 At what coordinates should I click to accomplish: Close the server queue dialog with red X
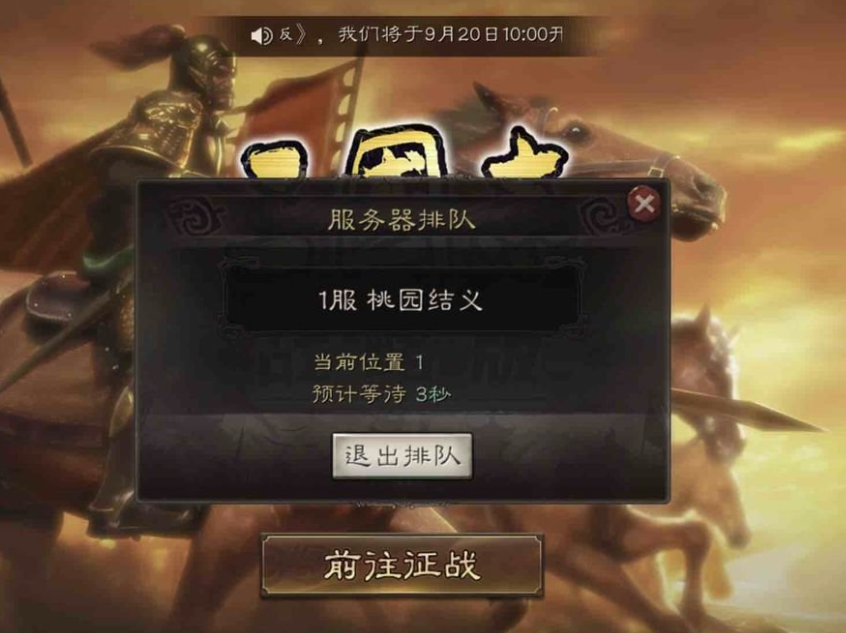coord(644,203)
